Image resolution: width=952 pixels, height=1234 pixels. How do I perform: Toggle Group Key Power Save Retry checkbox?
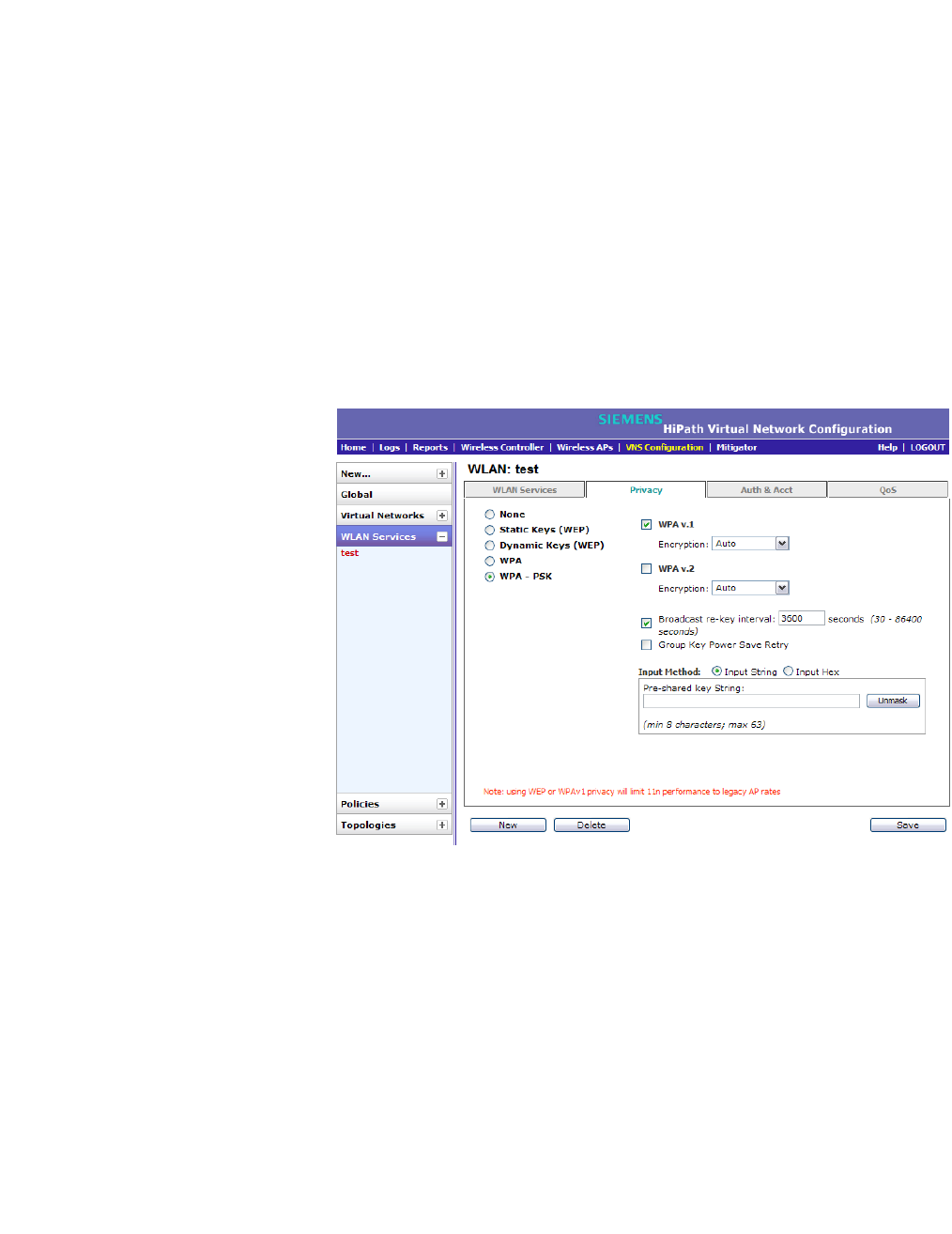point(646,645)
